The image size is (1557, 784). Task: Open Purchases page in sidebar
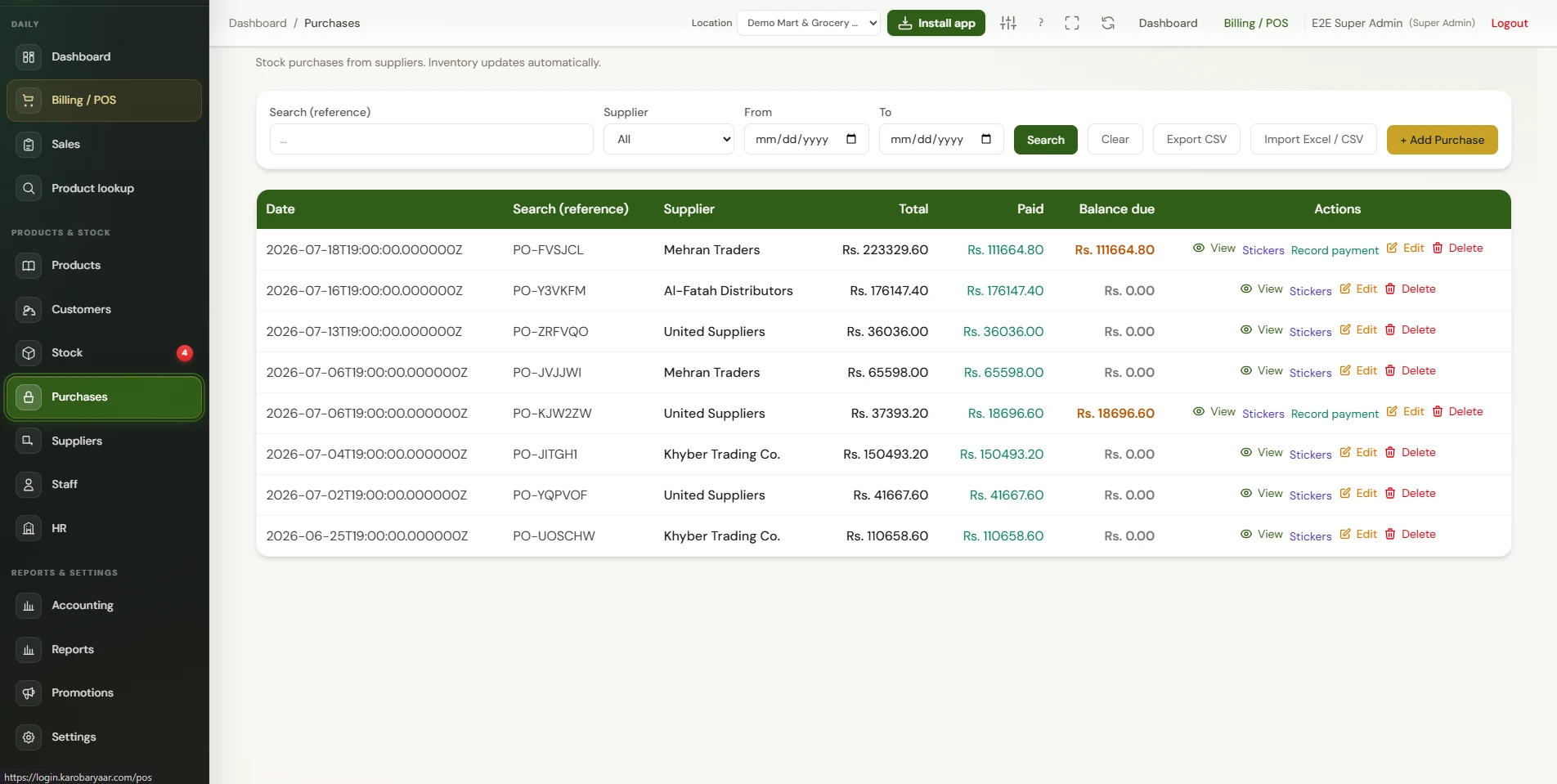(104, 397)
